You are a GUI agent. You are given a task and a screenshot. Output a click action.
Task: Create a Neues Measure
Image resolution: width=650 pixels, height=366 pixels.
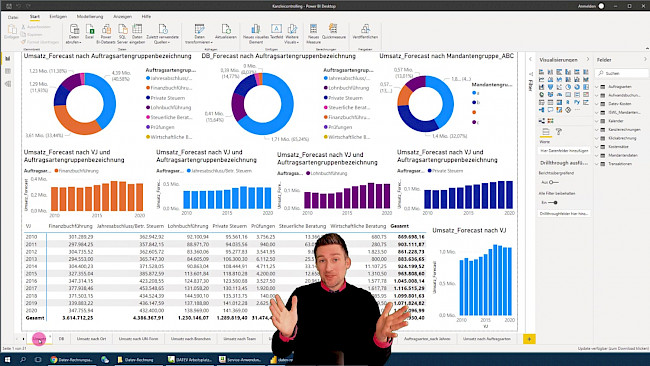tap(313, 34)
